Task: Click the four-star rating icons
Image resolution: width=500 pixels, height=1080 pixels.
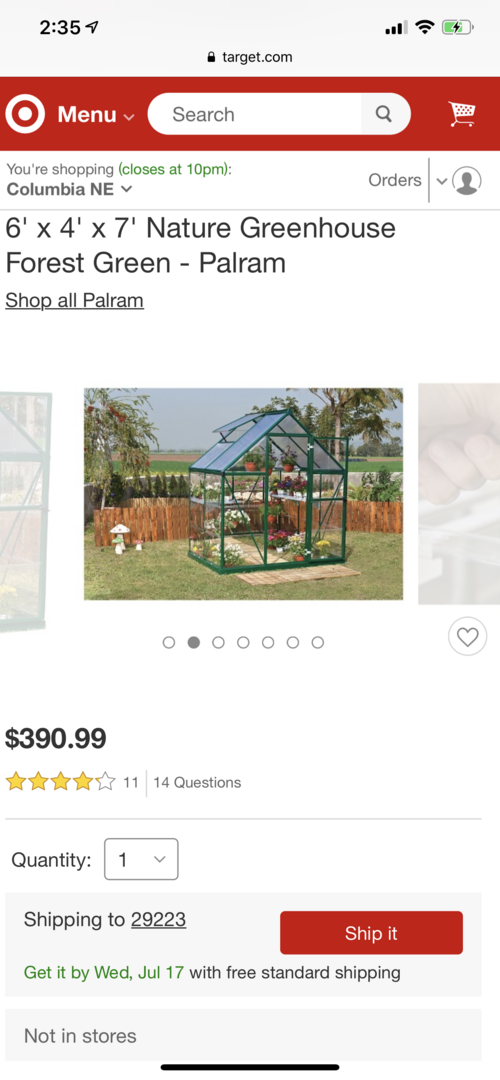Action: point(60,782)
